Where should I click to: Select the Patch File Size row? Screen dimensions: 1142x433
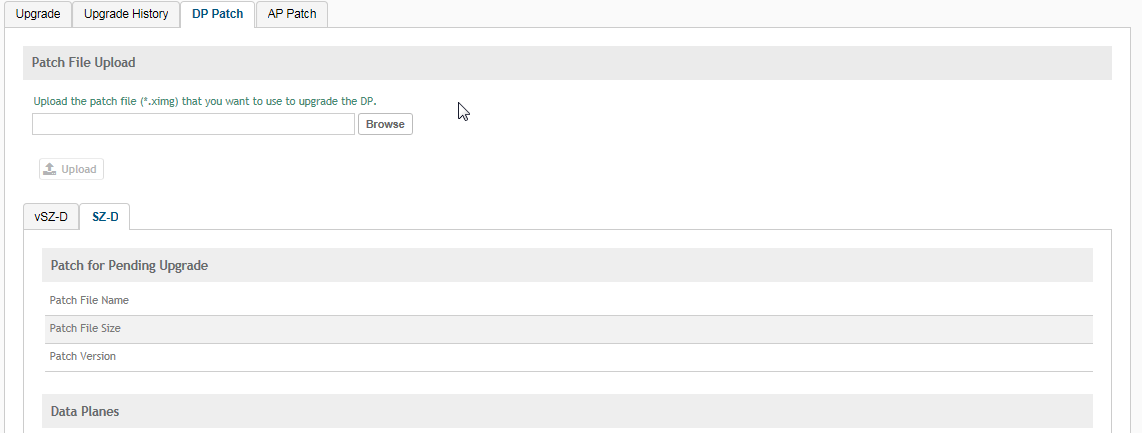[85, 328]
